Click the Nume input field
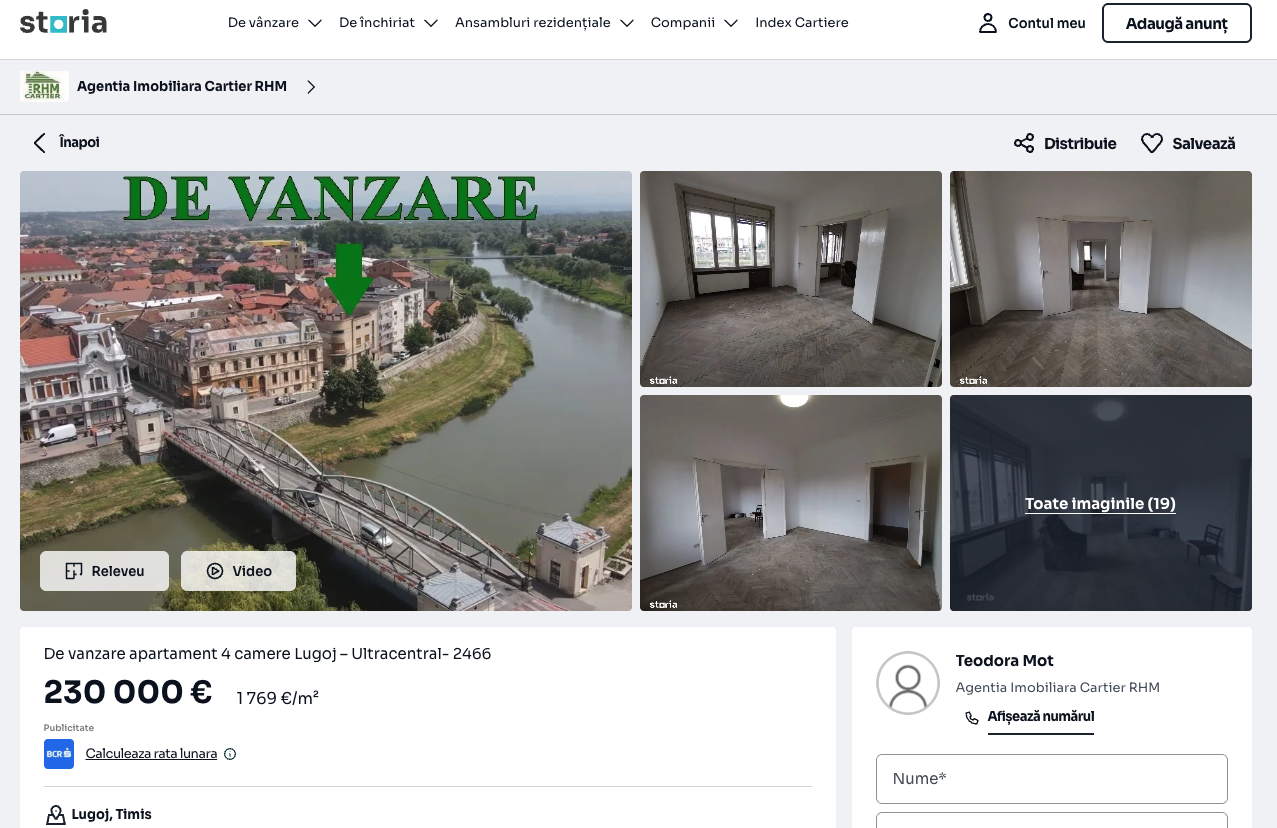 coord(1051,779)
